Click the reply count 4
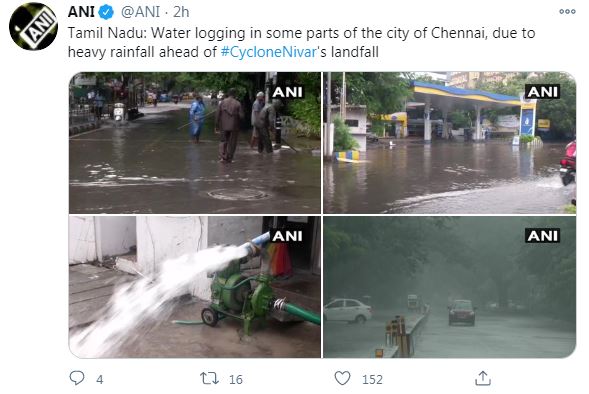The image size is (589, 394). pos(100,379)
